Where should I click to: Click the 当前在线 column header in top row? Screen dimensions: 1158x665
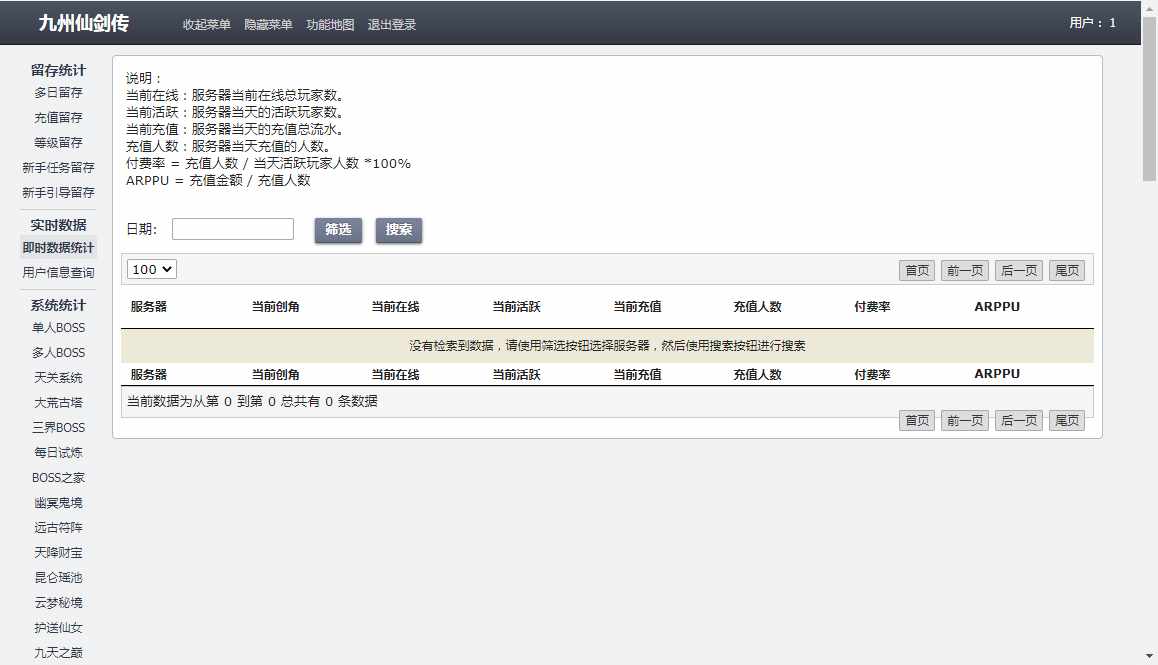tap(395, 307)
